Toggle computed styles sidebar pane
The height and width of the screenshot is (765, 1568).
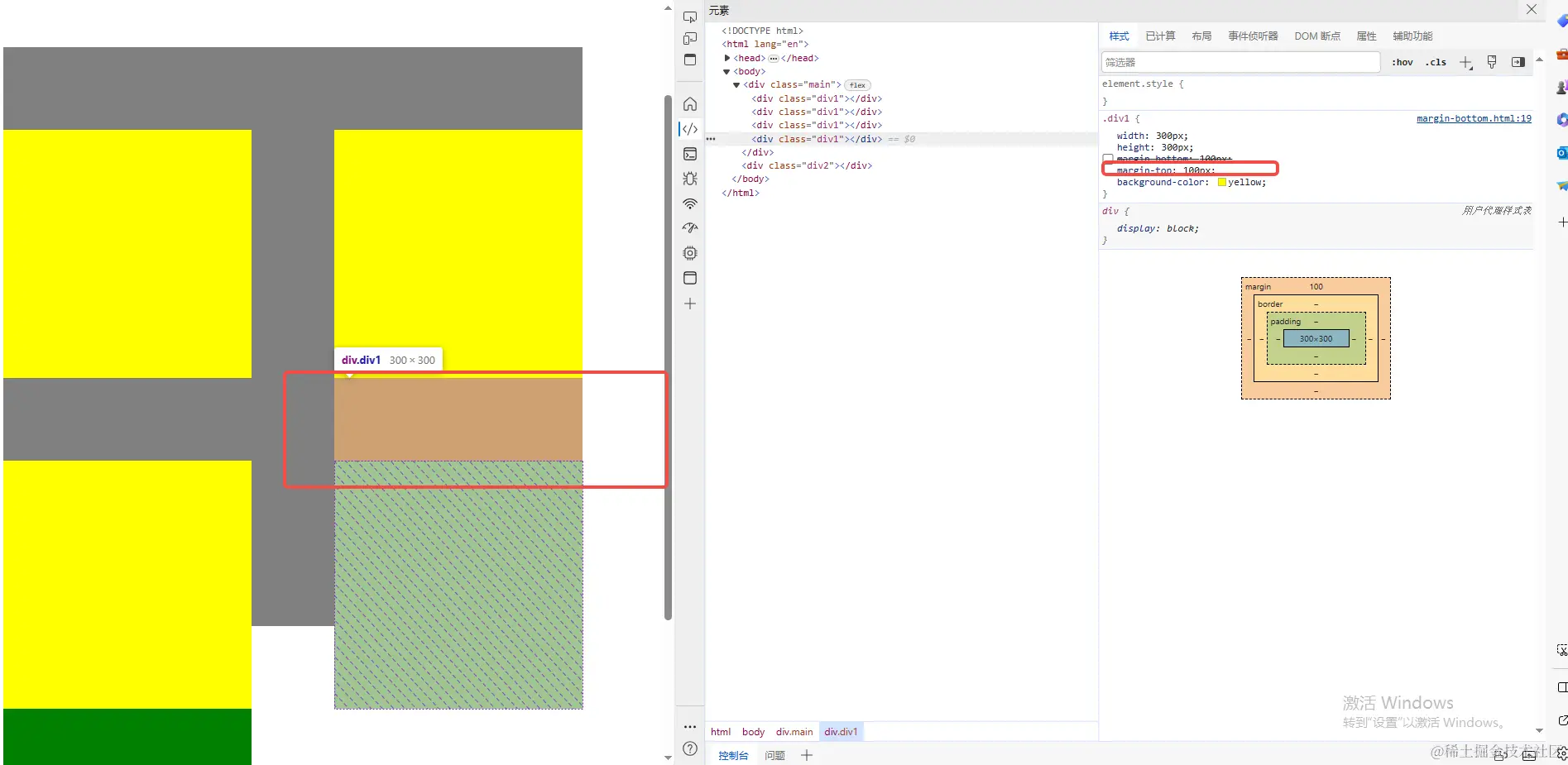pos(1518,62)
